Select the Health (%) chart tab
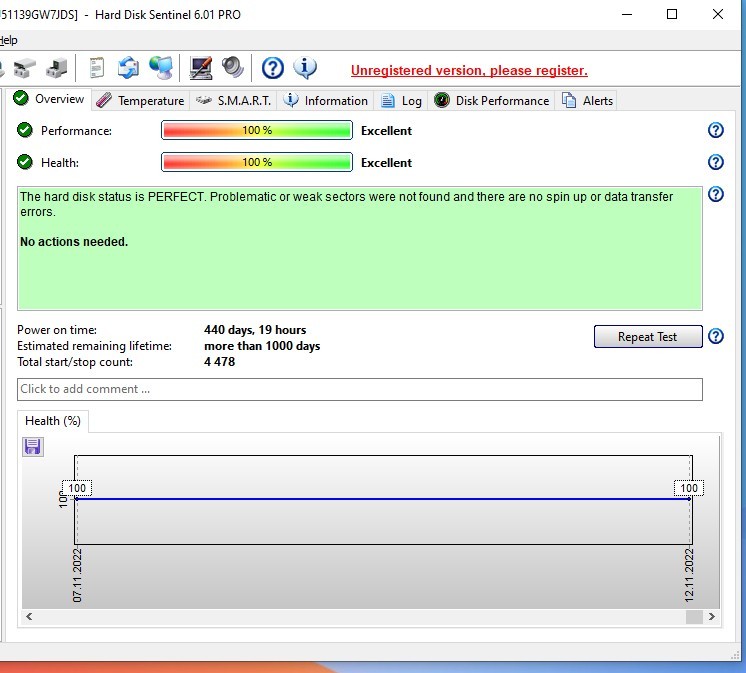 coord(53,421)
